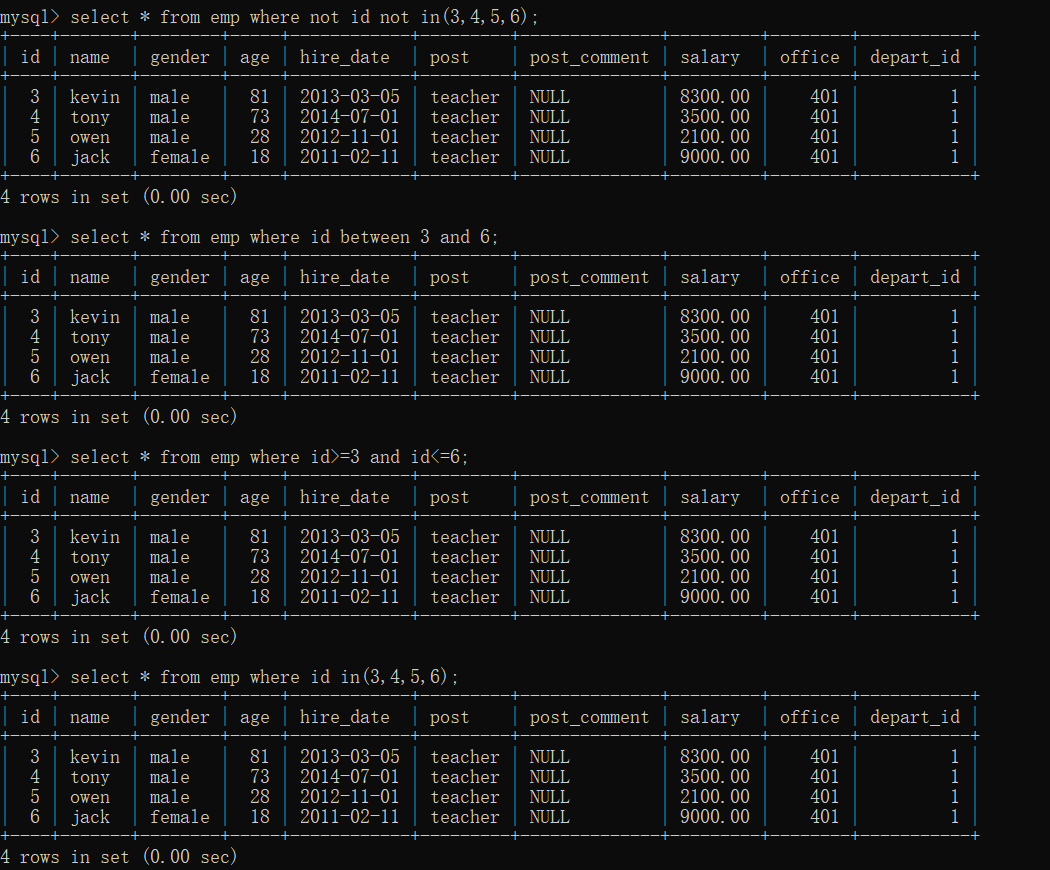Select "4 rows in set" under the id>=3 table

[65, 637]
